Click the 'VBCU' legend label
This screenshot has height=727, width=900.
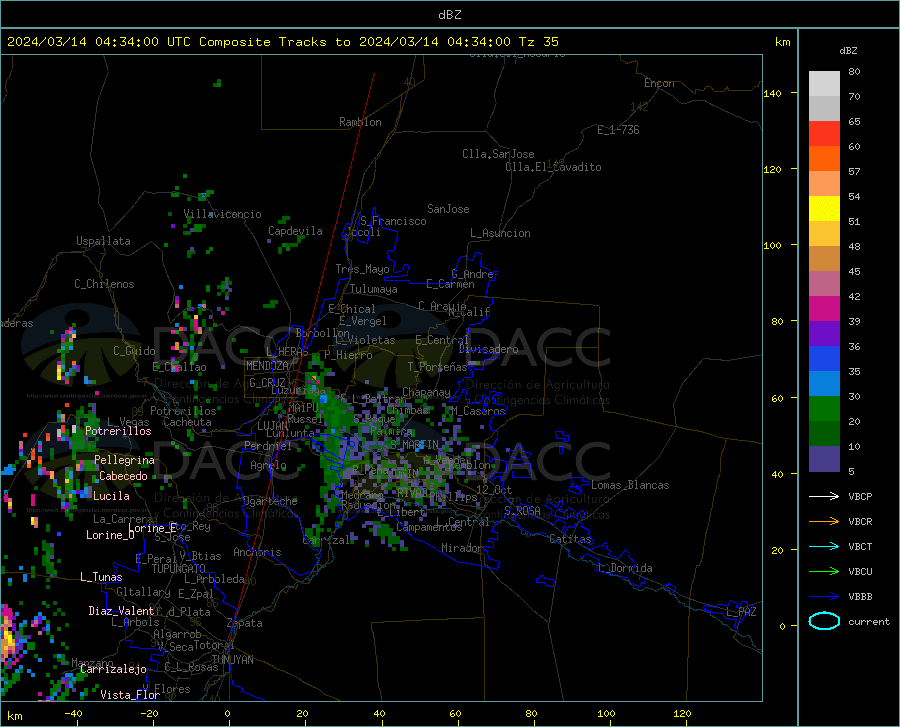coord(860,572)
